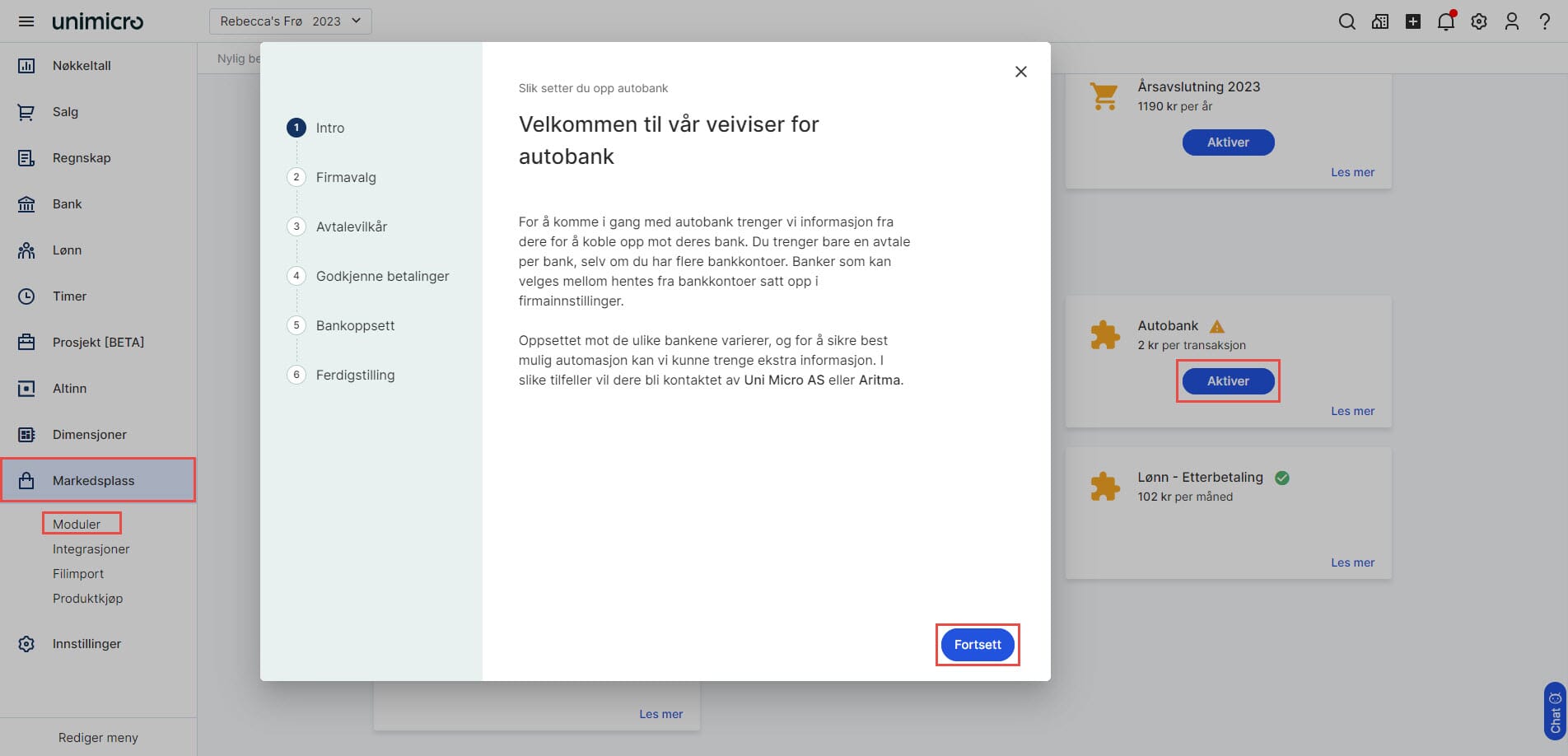The height and width of the screenshot is (756, 1568).
Task: Open the notifications bell icon
Action: [1445, 22]
